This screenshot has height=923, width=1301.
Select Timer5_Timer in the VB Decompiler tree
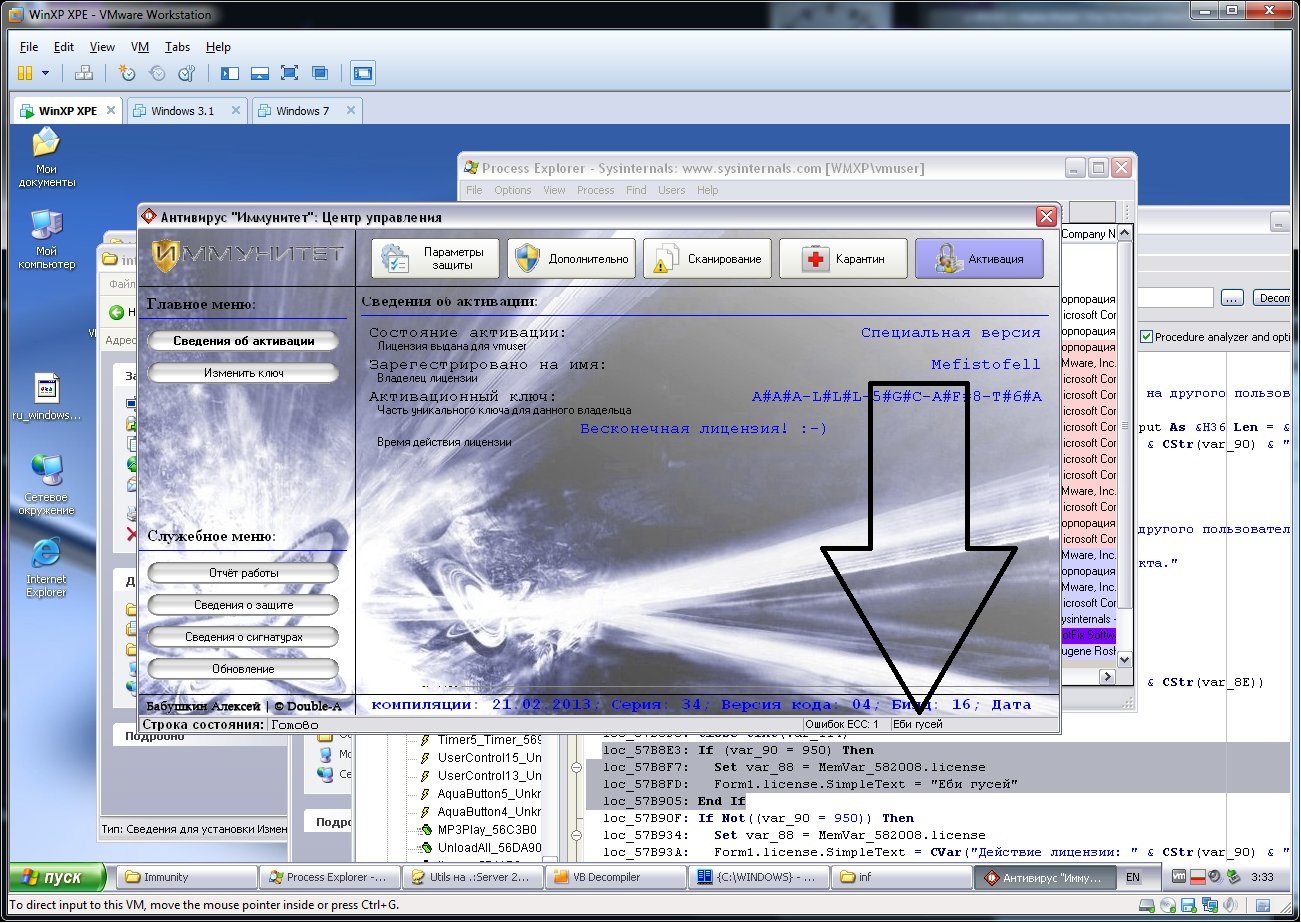[x=488, y=740]
